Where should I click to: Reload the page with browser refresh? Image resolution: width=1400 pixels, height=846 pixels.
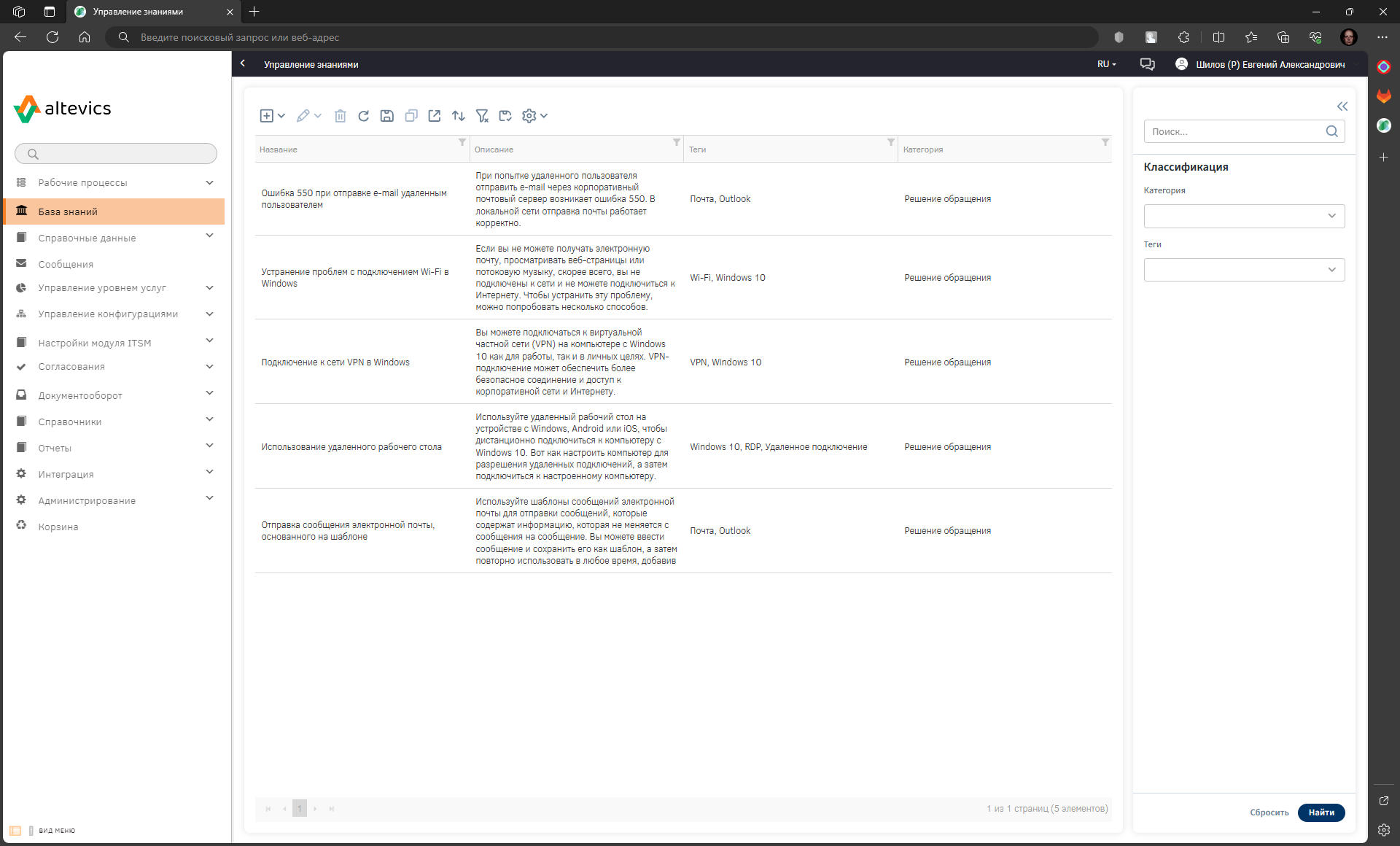point(52,37)
